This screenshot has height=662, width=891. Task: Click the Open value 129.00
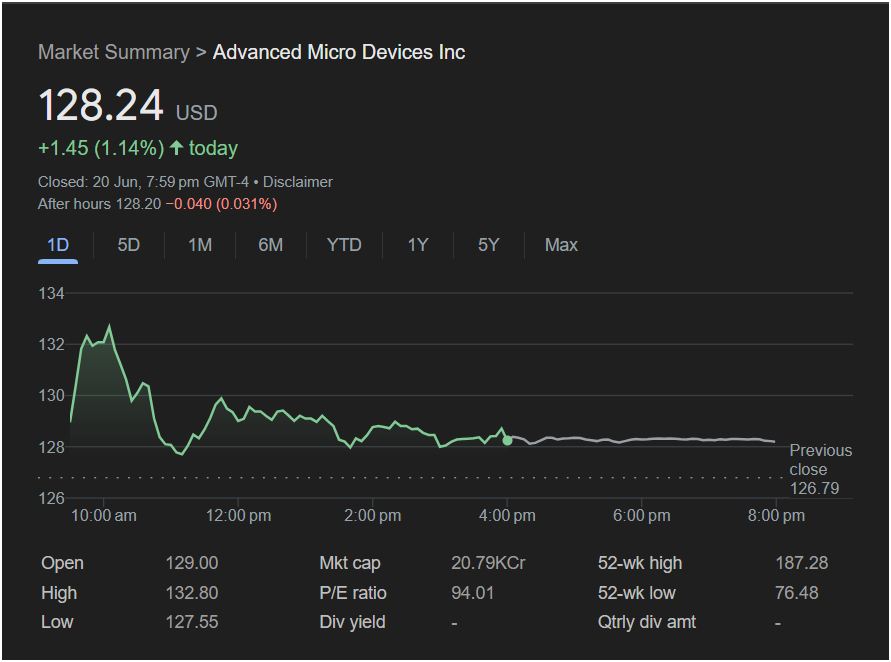click(191, 563)
